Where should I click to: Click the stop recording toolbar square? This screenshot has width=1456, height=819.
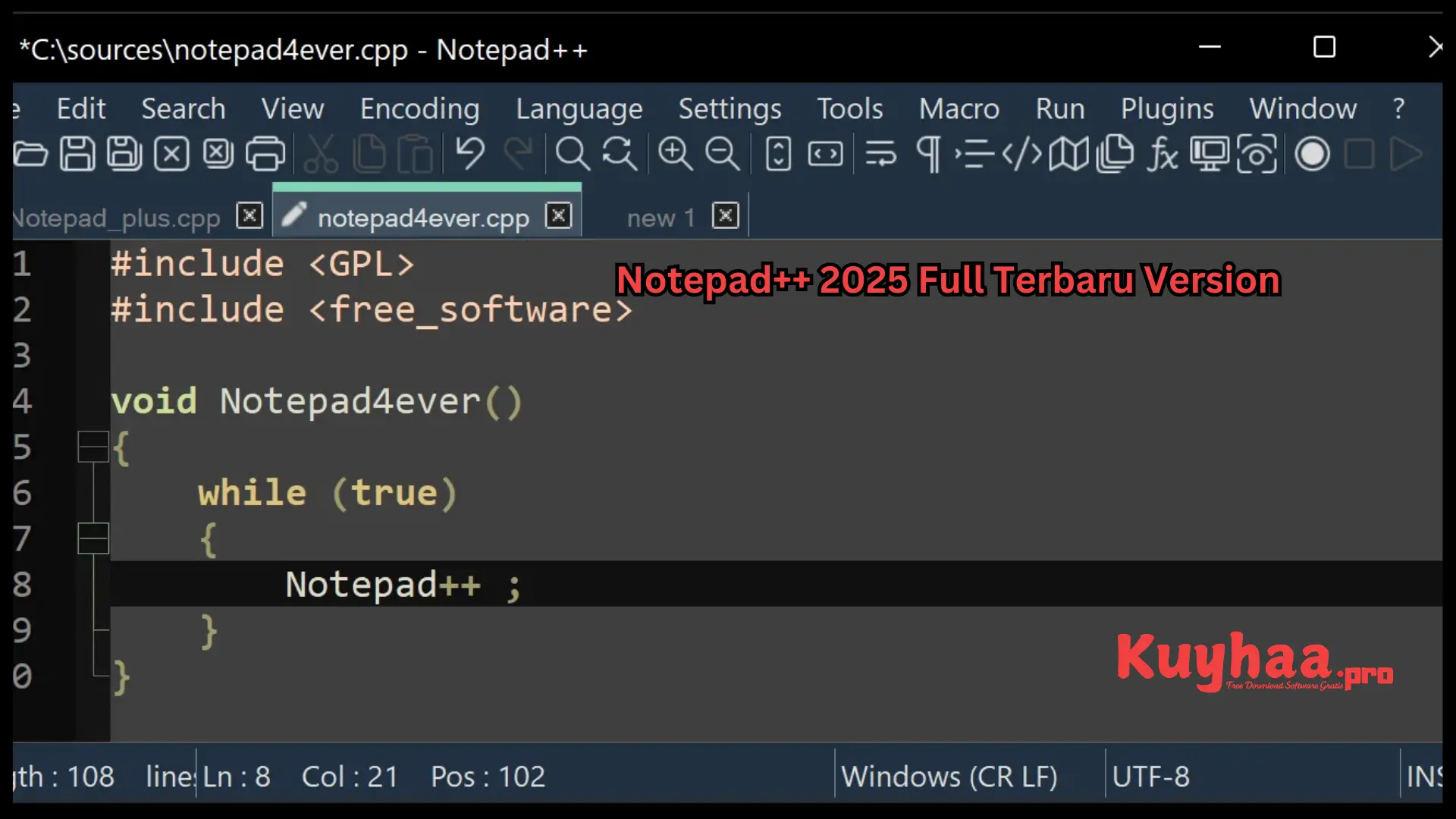[x=1360, y=154]
